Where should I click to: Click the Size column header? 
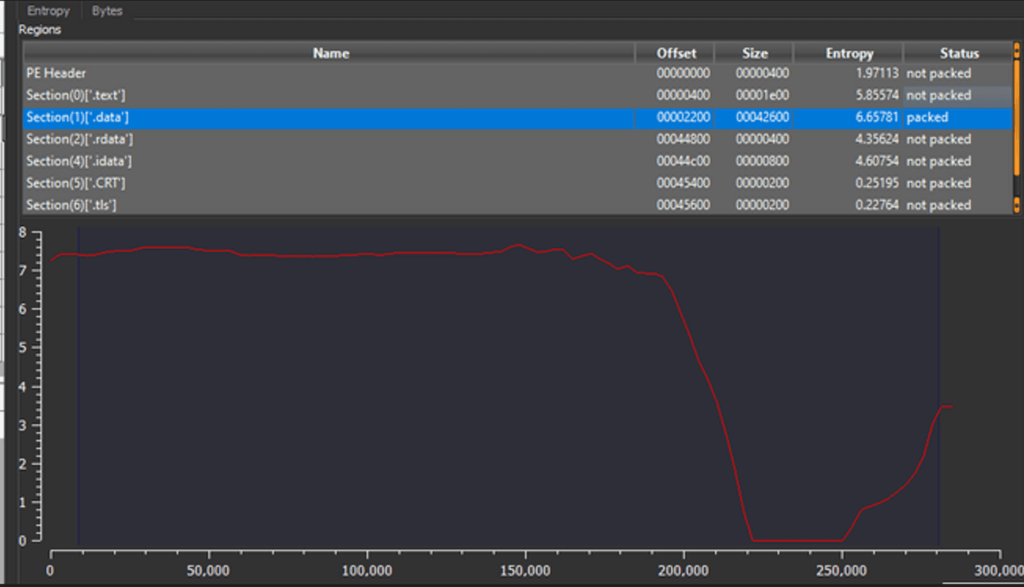pos(754,53)
